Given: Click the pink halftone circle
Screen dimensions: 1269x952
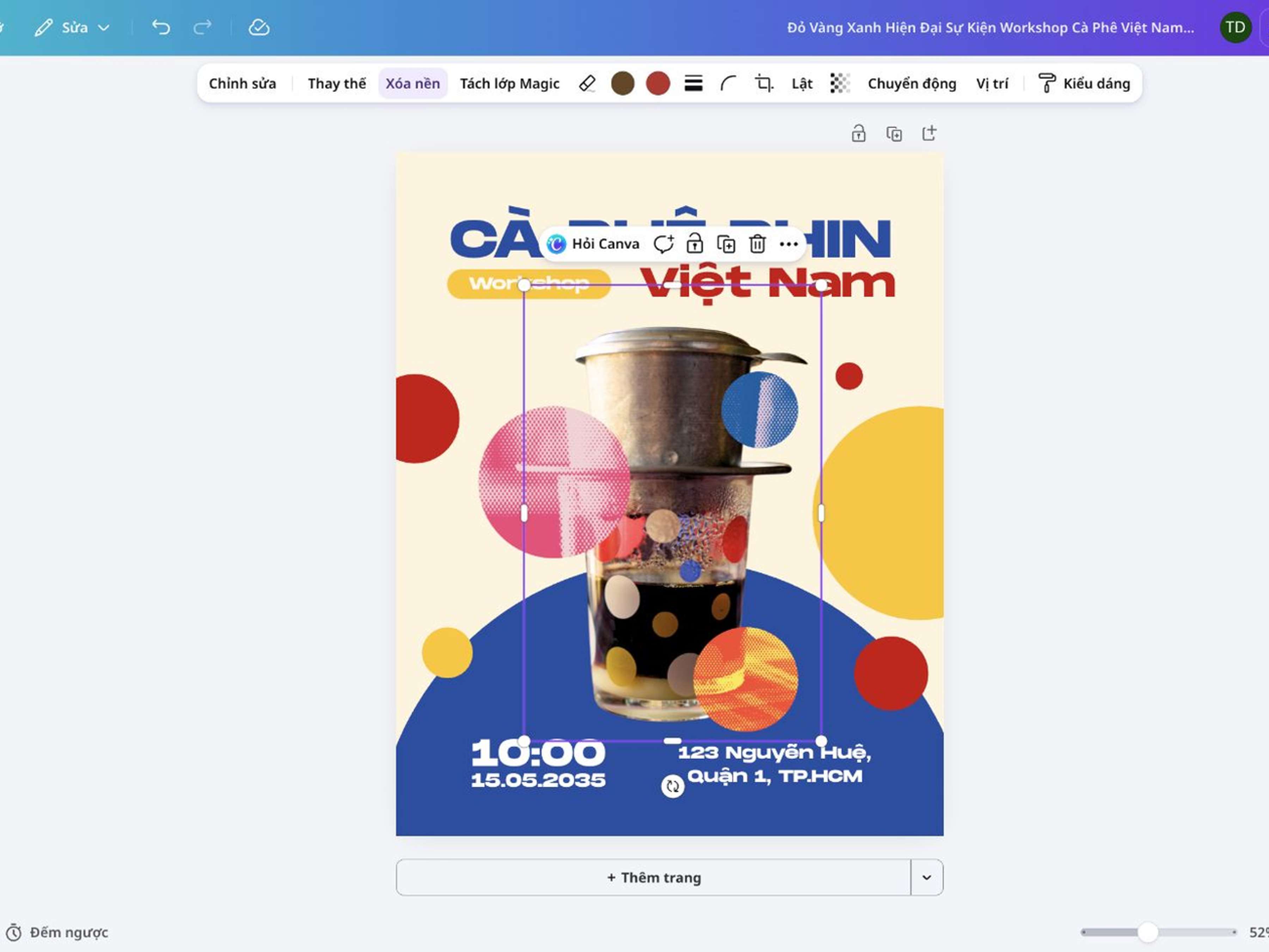Looking at the screenshot, I should [554, 482].
